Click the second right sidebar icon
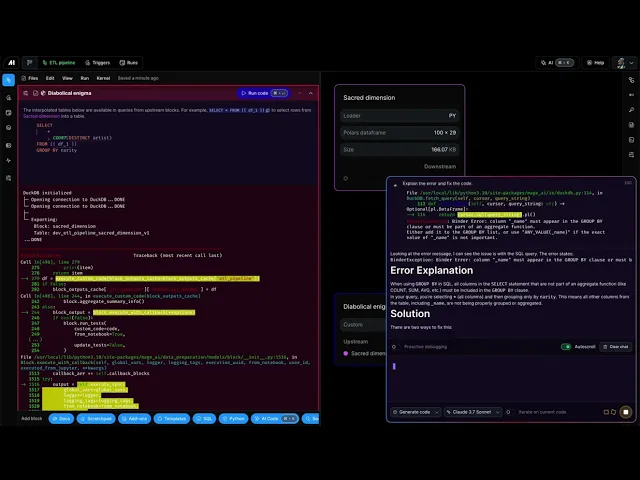640x480 pixels. 631,95
